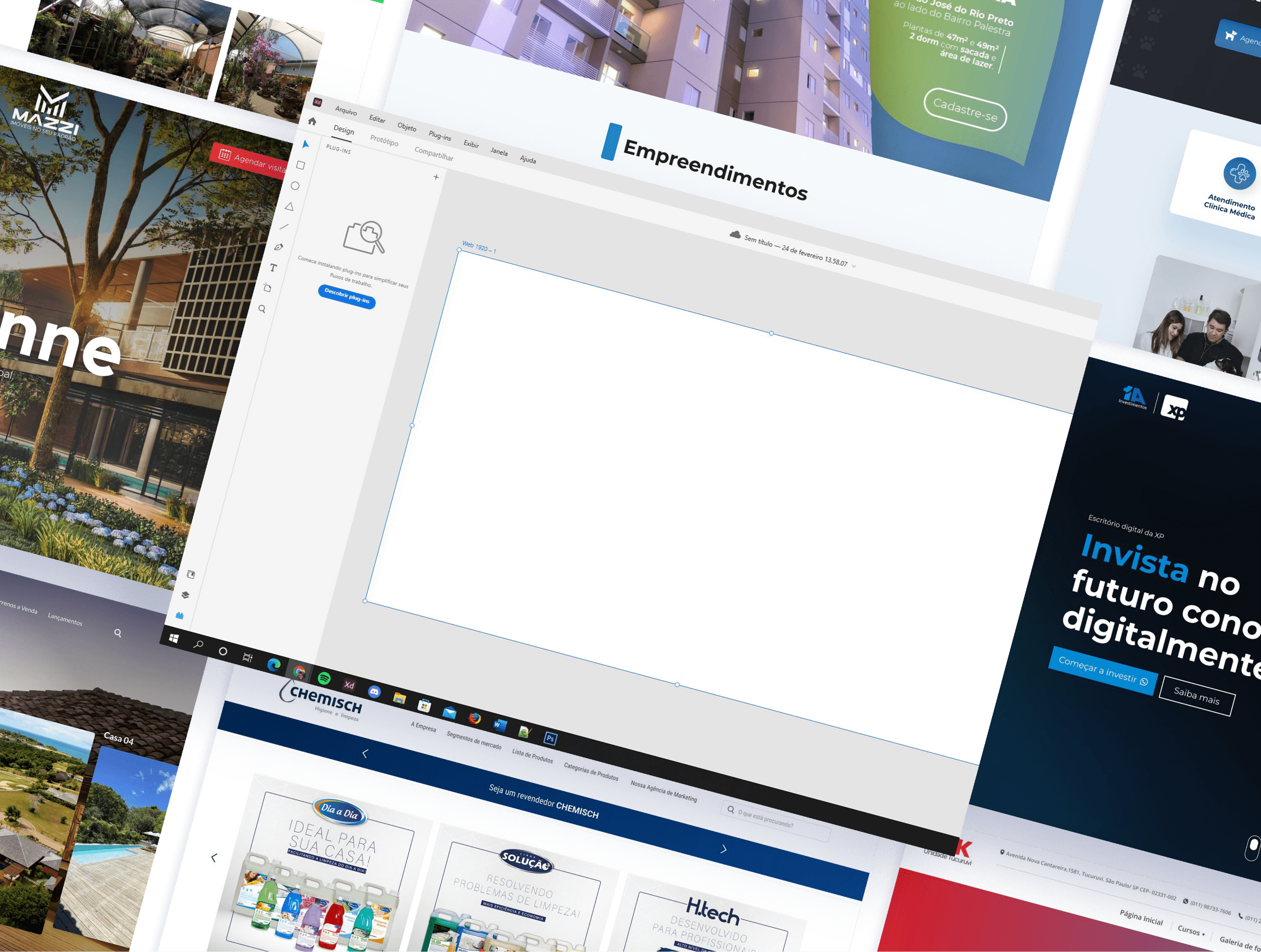This screenshot has width=1261, height=952.
Task: Select the Zoom magnifier tool in XD
Action: click(x=262, y=309)
